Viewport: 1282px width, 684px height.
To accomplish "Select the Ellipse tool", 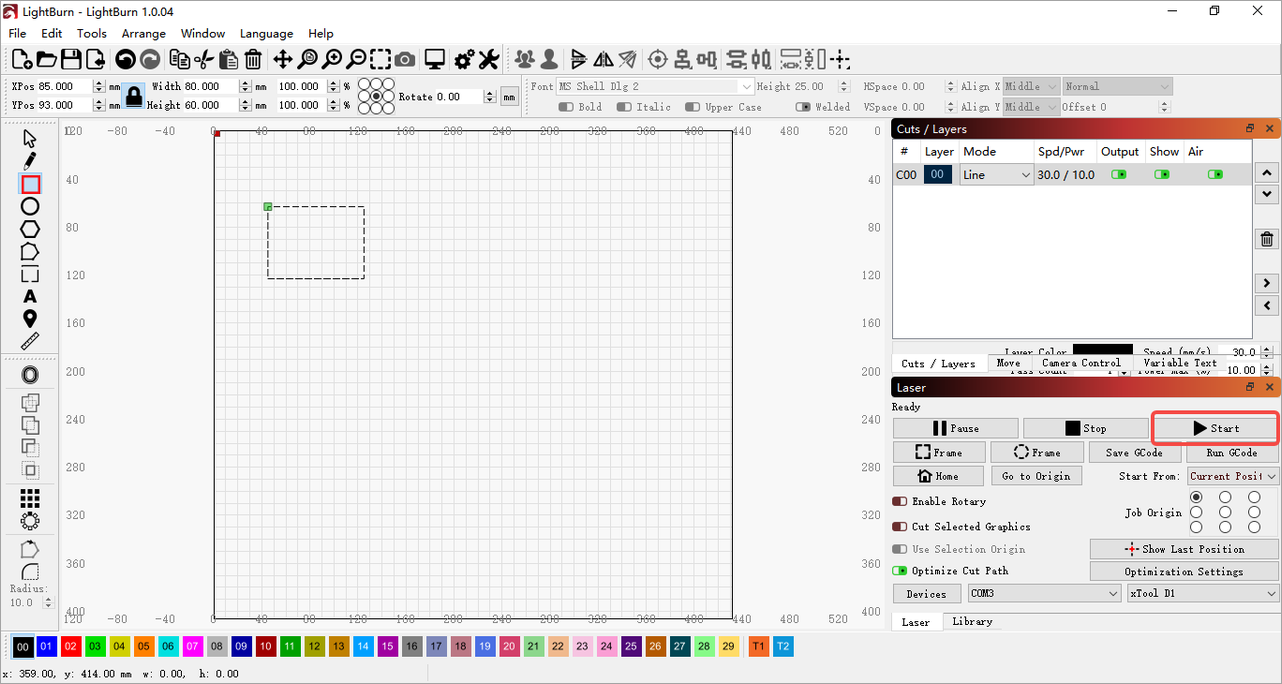I will (x=30, y=206).
